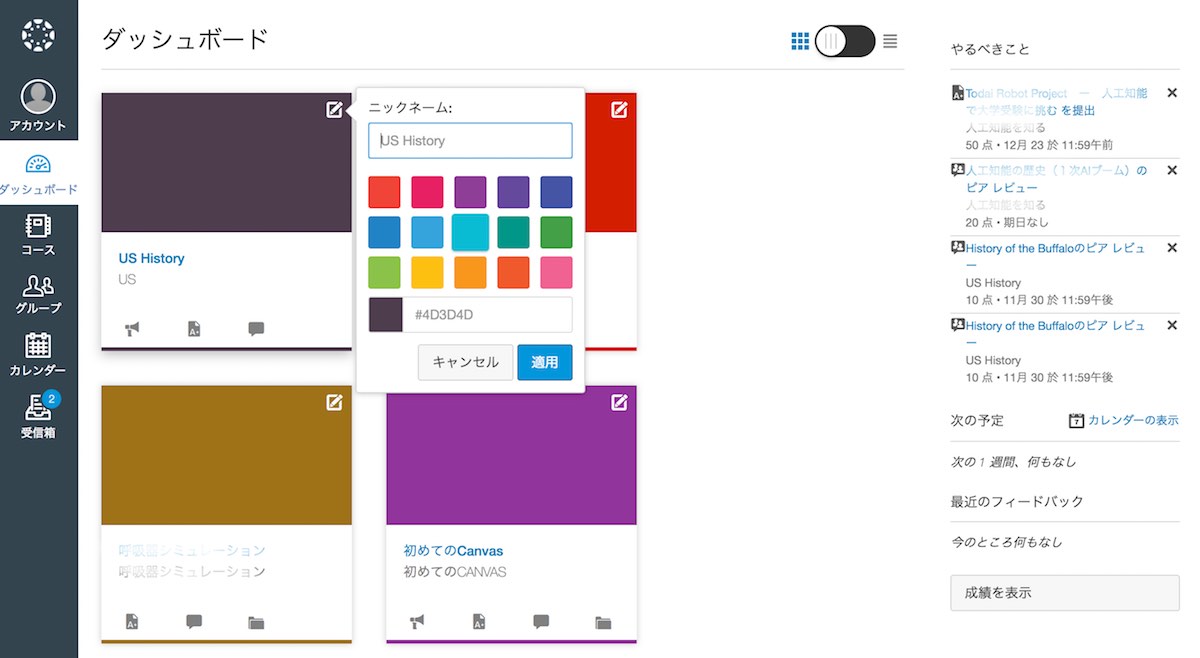
Task: Open 呼吸器シミュレーション course link
Action: pos(192,551)
